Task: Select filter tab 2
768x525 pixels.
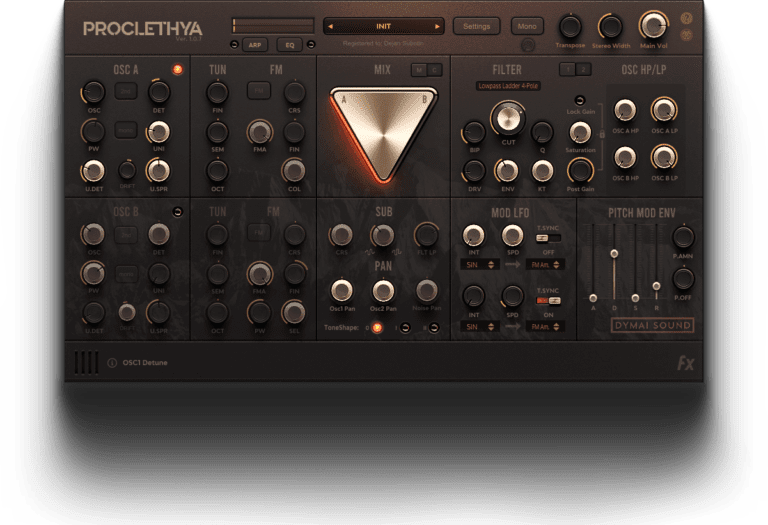Action: click(583, 70)
